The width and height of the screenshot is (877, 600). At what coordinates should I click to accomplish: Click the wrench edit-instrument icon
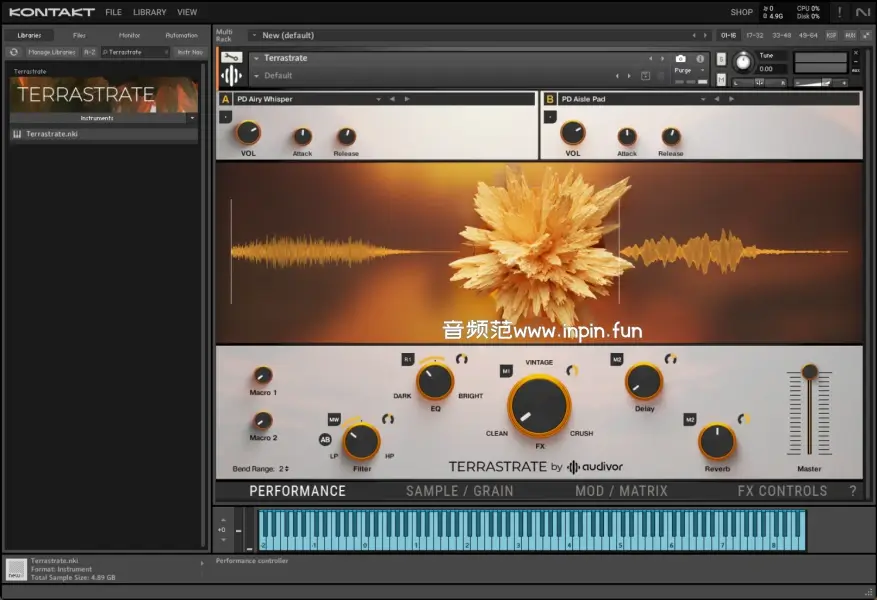pyautogui.click(x=231, y=57)
